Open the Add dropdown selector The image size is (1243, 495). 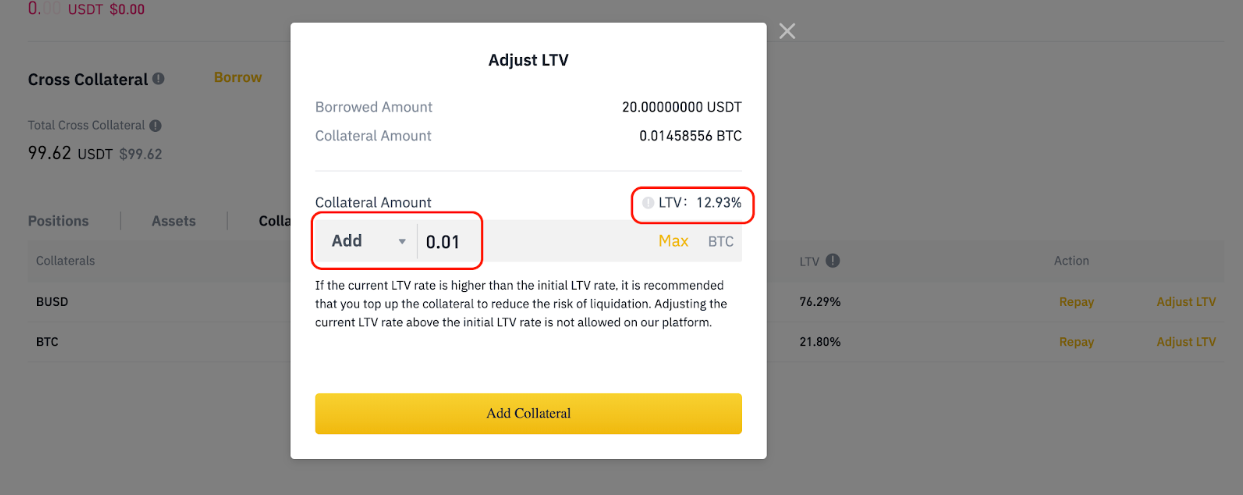(368, 241)
